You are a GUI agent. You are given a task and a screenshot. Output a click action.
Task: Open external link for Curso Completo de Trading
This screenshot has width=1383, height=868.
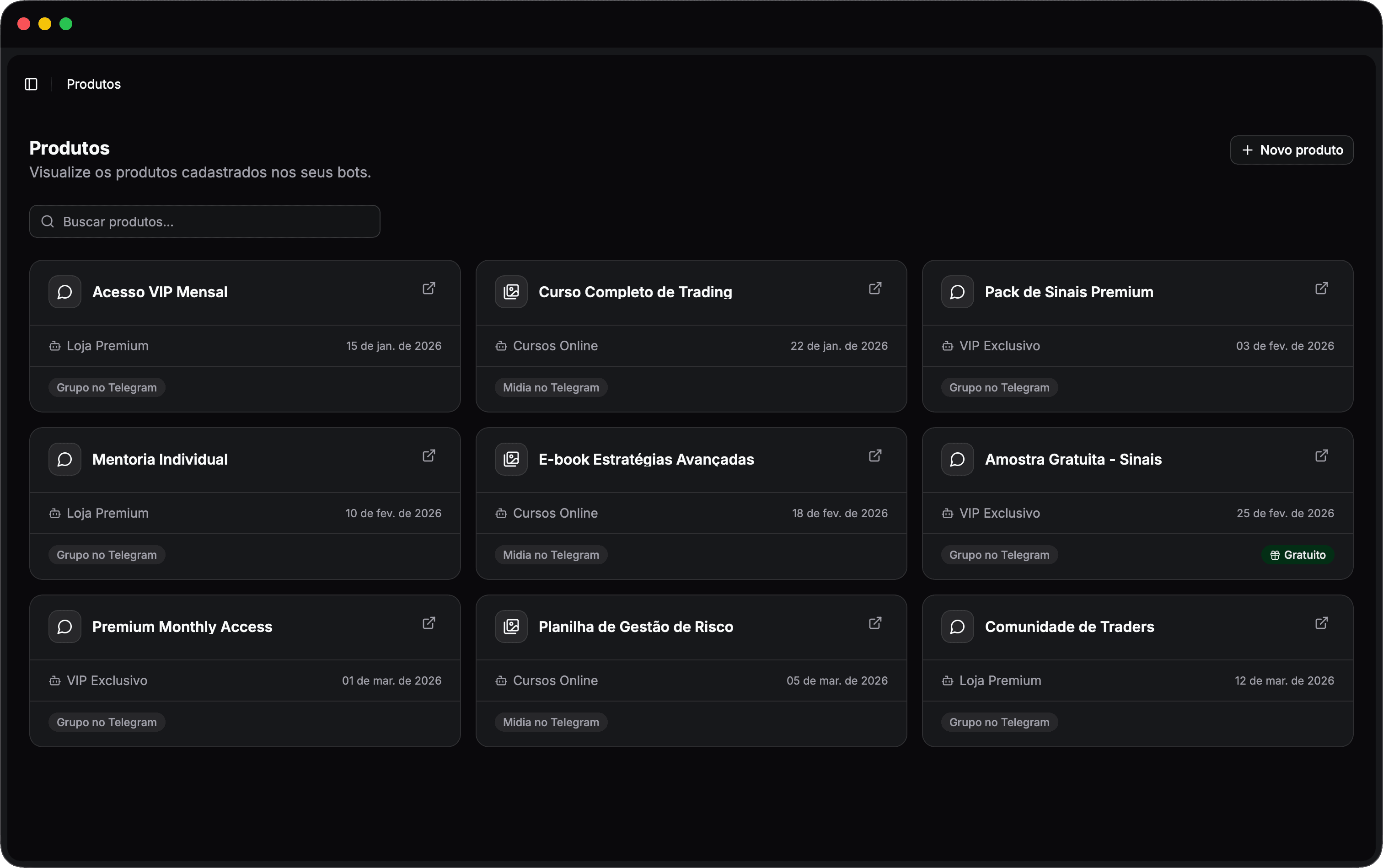[874, 288]
